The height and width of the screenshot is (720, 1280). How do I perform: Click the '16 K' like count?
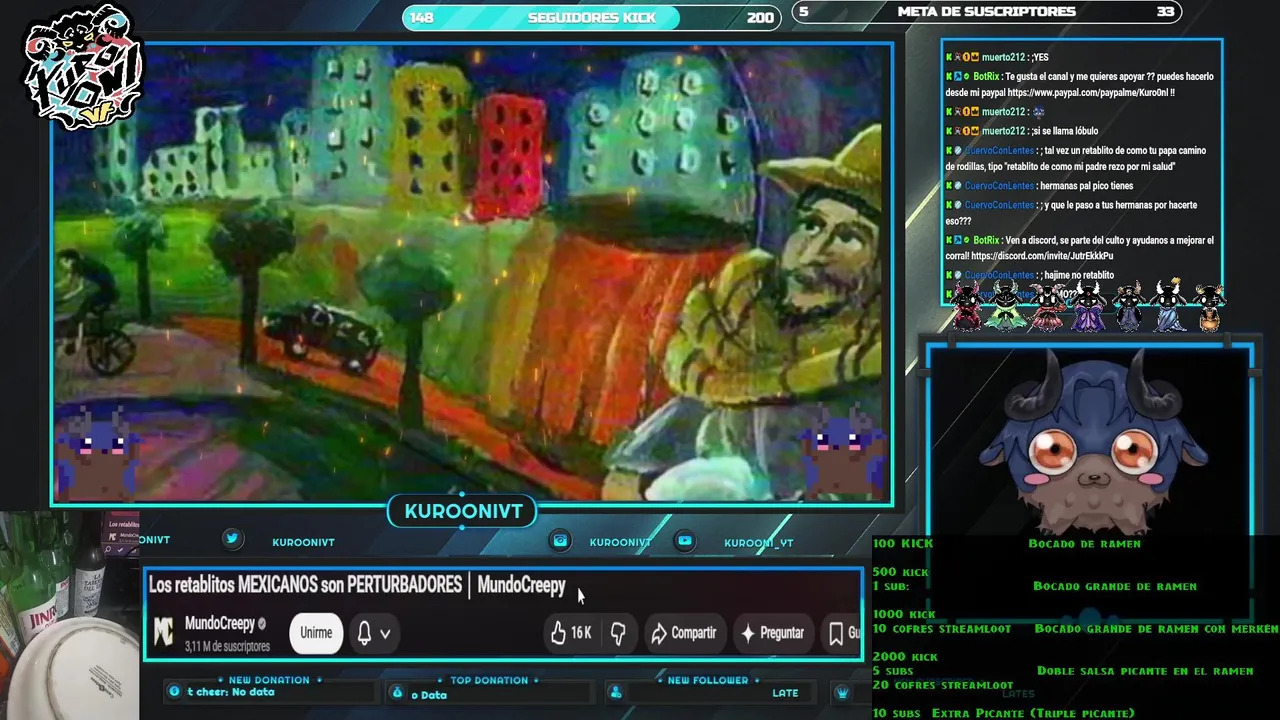point(581,633)
